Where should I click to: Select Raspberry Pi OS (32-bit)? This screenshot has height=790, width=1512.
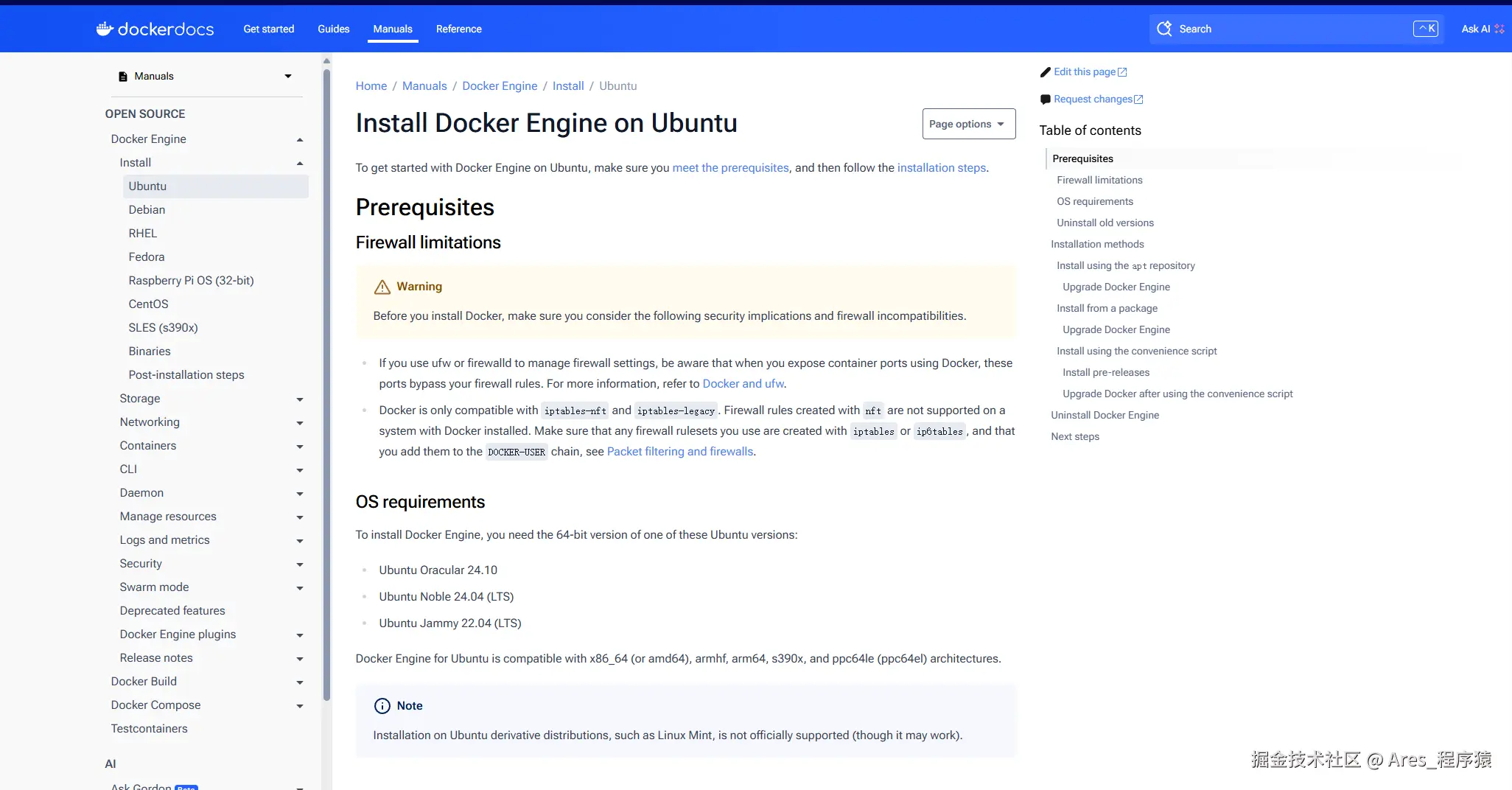191,281
